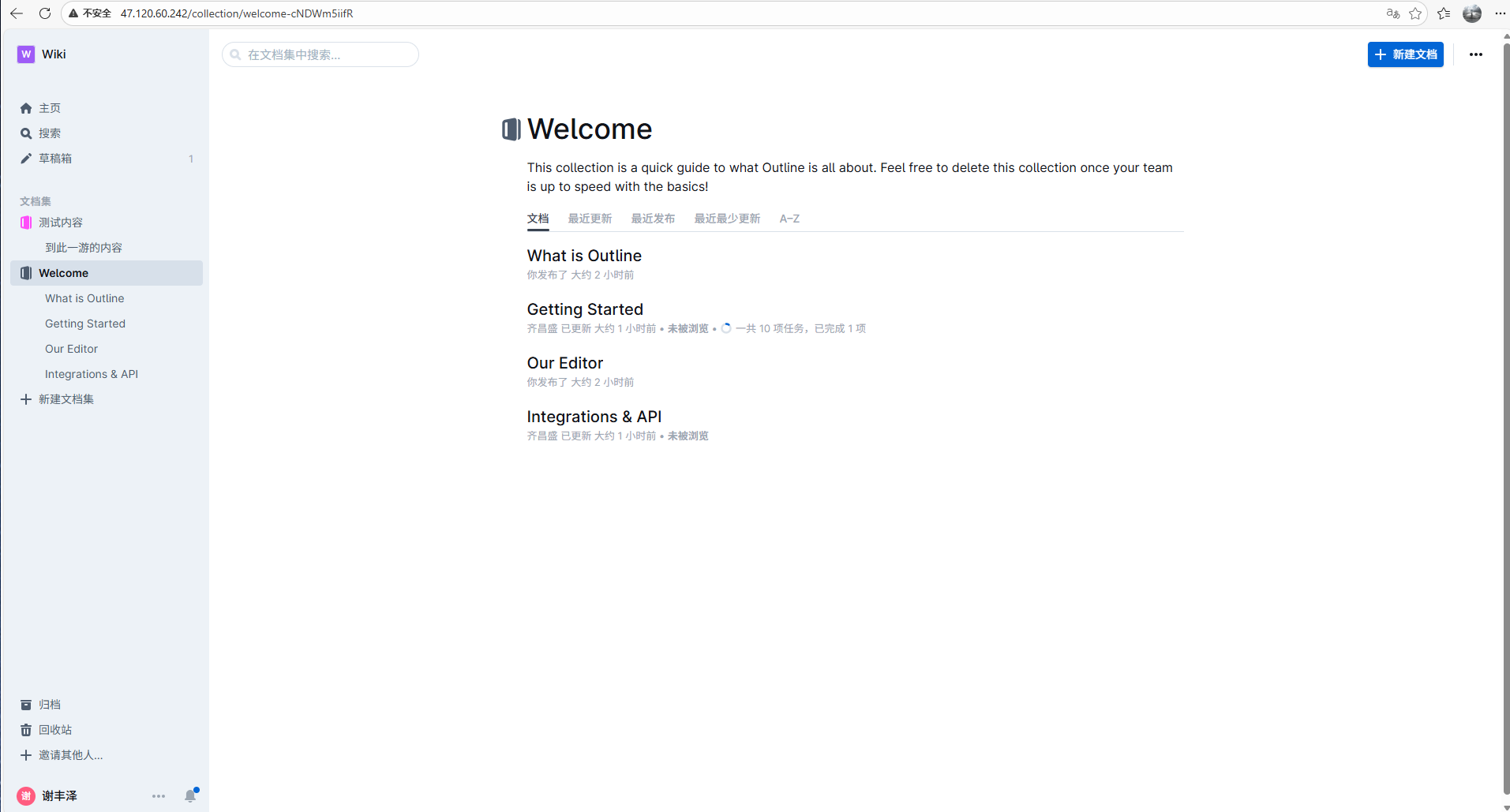Bookmark page with the star icon
The width and height of the screenshot is (1510, 812).
click(x=1415, y=13)
